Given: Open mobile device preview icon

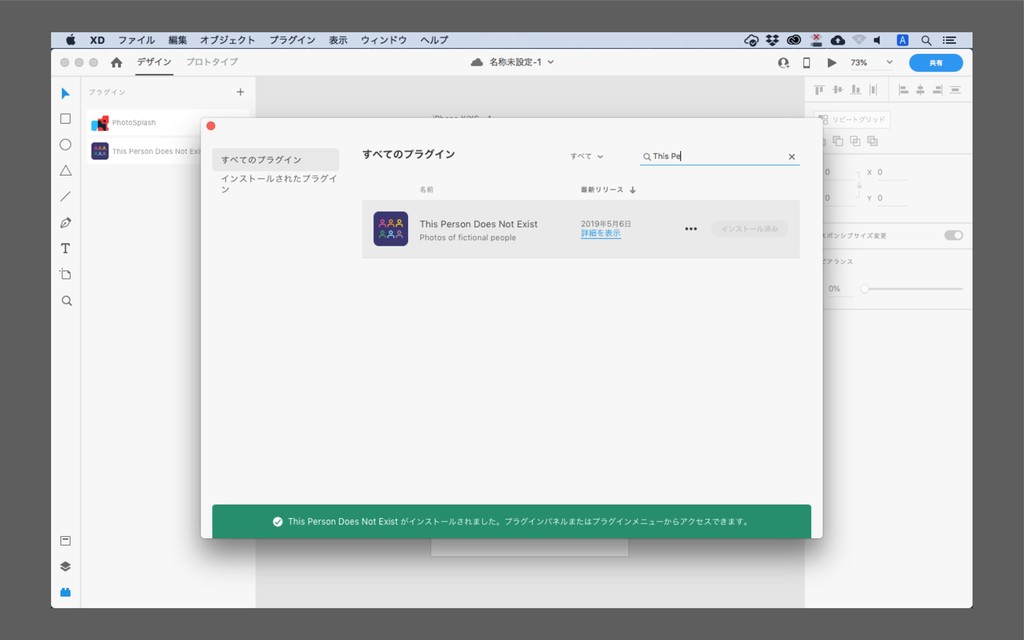Looking at the screenshot, I should [807, 63].
